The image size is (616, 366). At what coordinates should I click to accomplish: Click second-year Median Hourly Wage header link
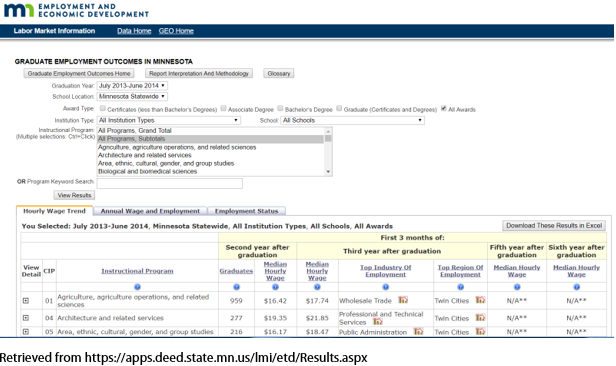click(x=275, y=271)
